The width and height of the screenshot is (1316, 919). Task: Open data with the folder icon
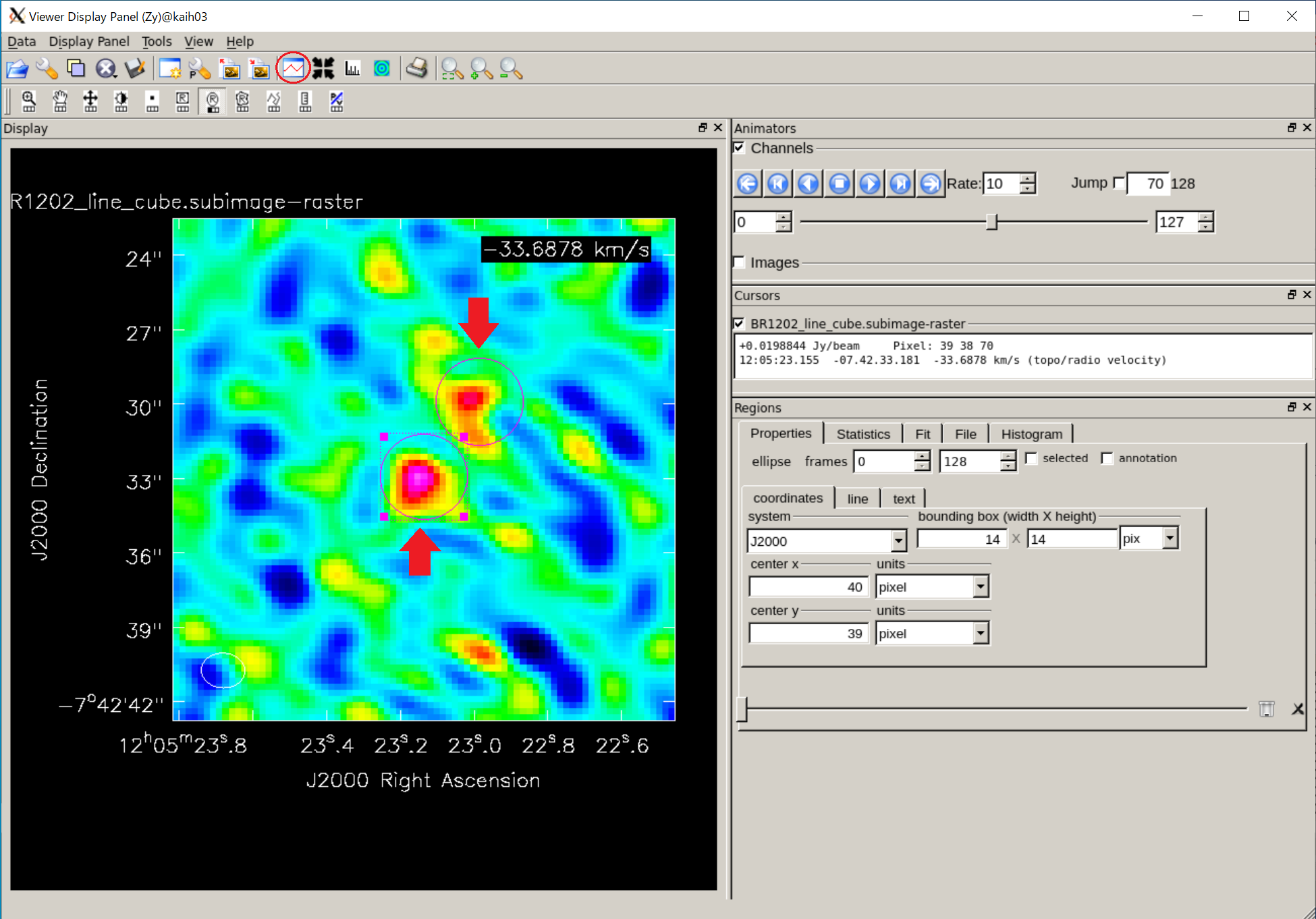tap(17, 69)
